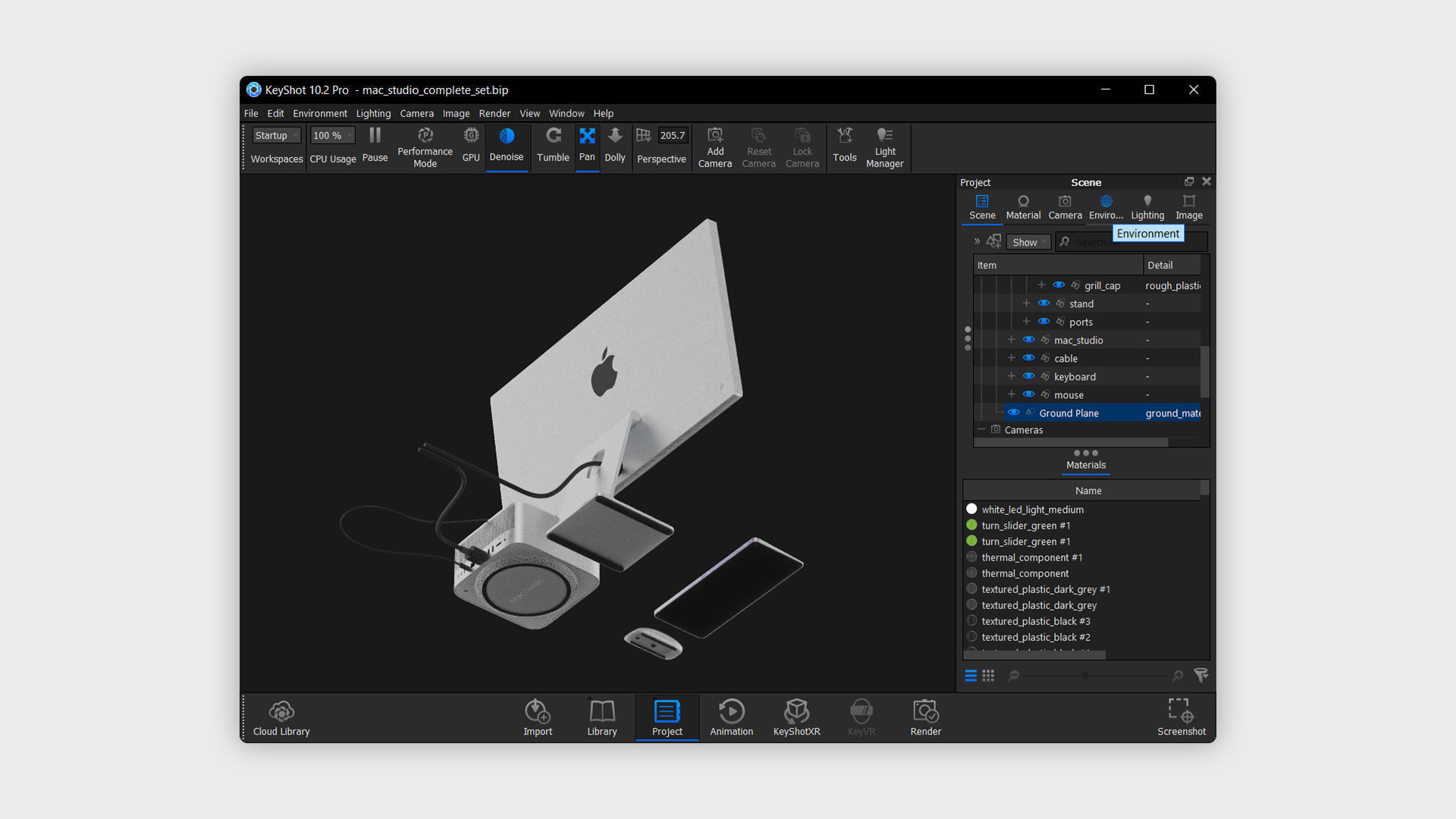Toggle Ground Plane visibility

pos(1013,413)
